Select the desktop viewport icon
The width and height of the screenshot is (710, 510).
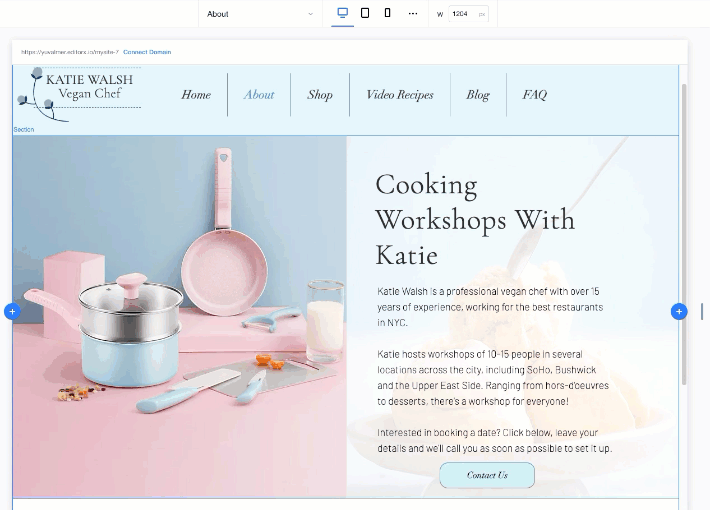click(343, 13)
